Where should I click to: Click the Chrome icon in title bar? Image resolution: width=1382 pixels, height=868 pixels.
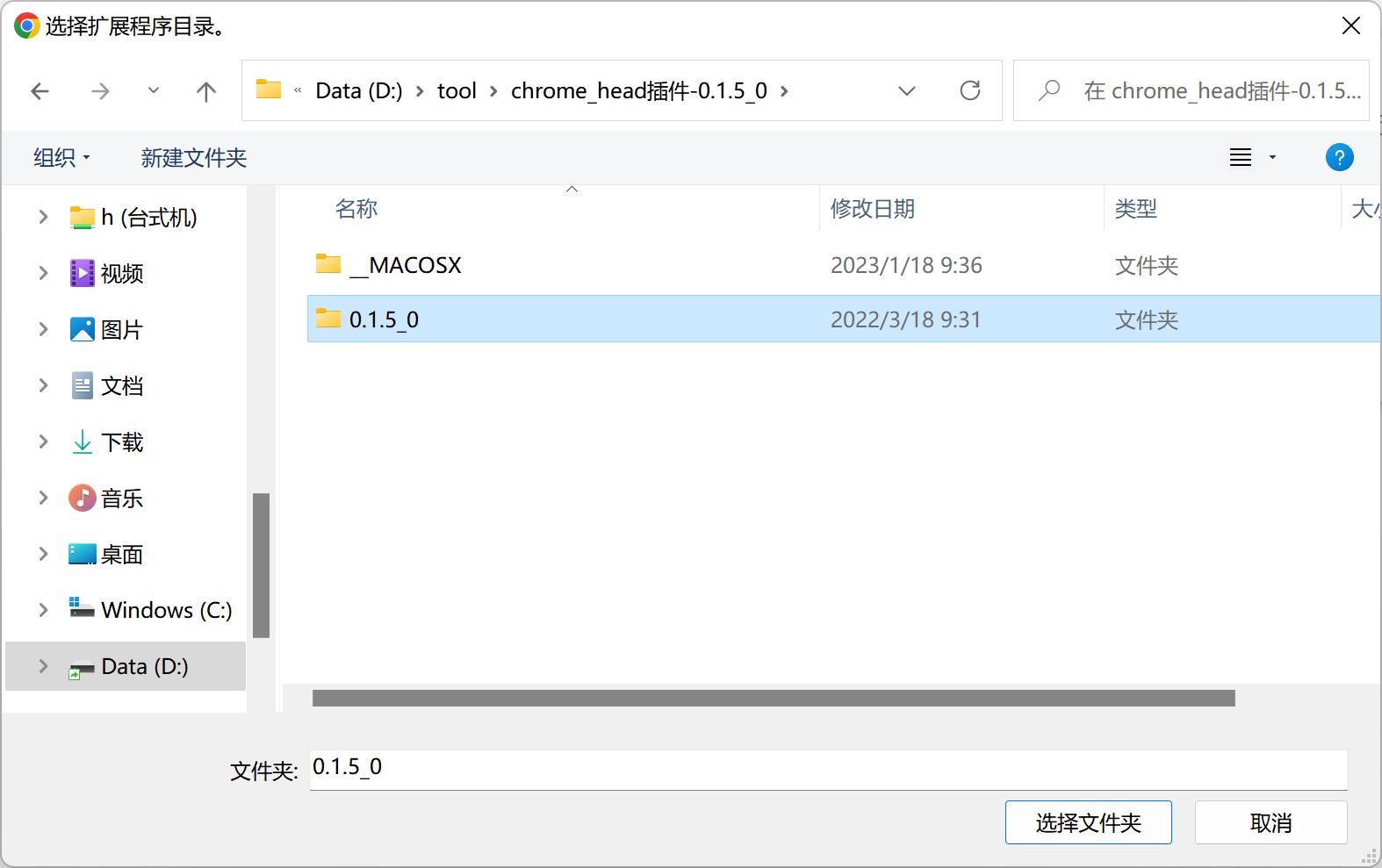tap(26, 26)
